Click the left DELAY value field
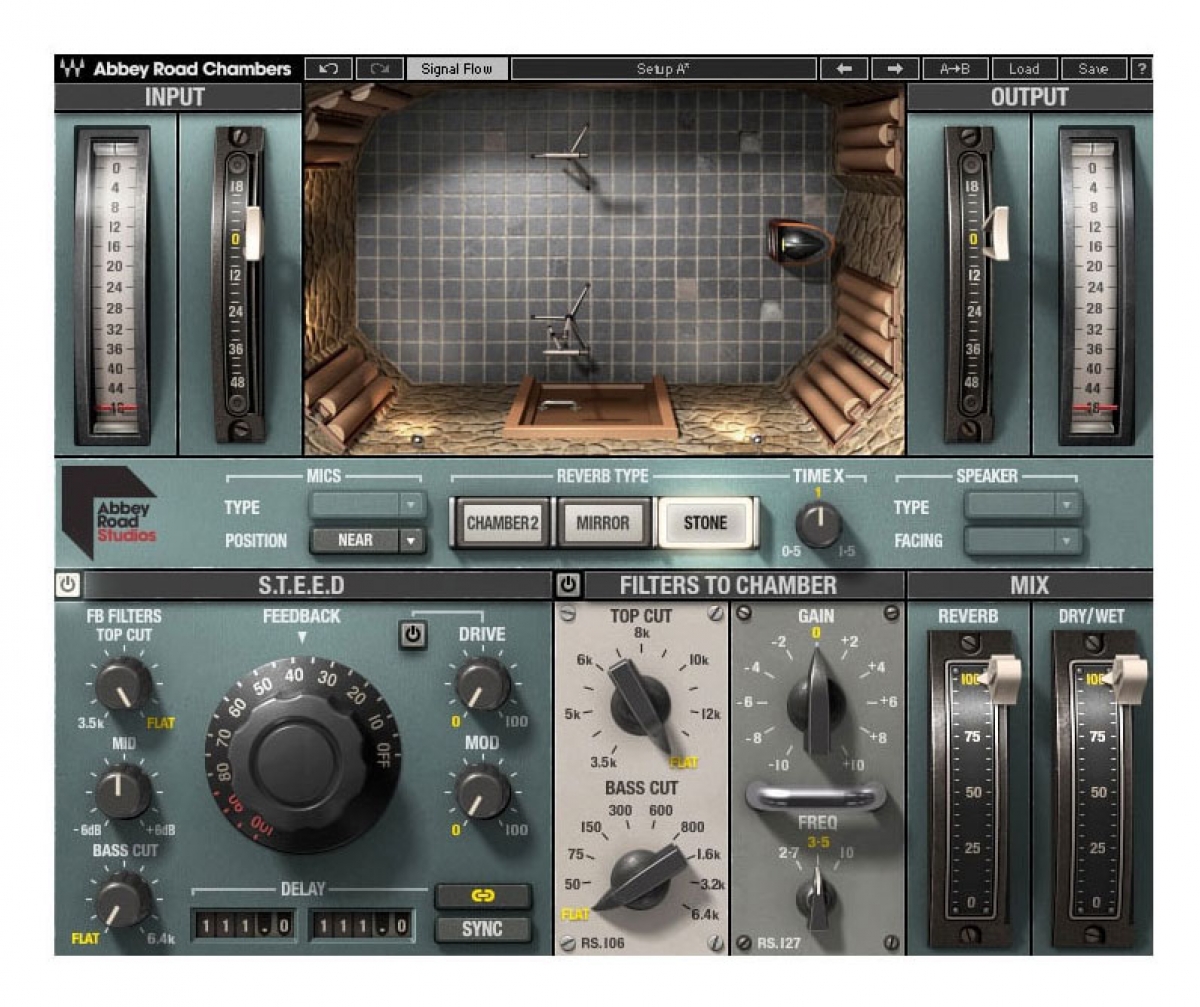The height and width of the screenshot is (1007, 1200). click(x=242, y=926)
